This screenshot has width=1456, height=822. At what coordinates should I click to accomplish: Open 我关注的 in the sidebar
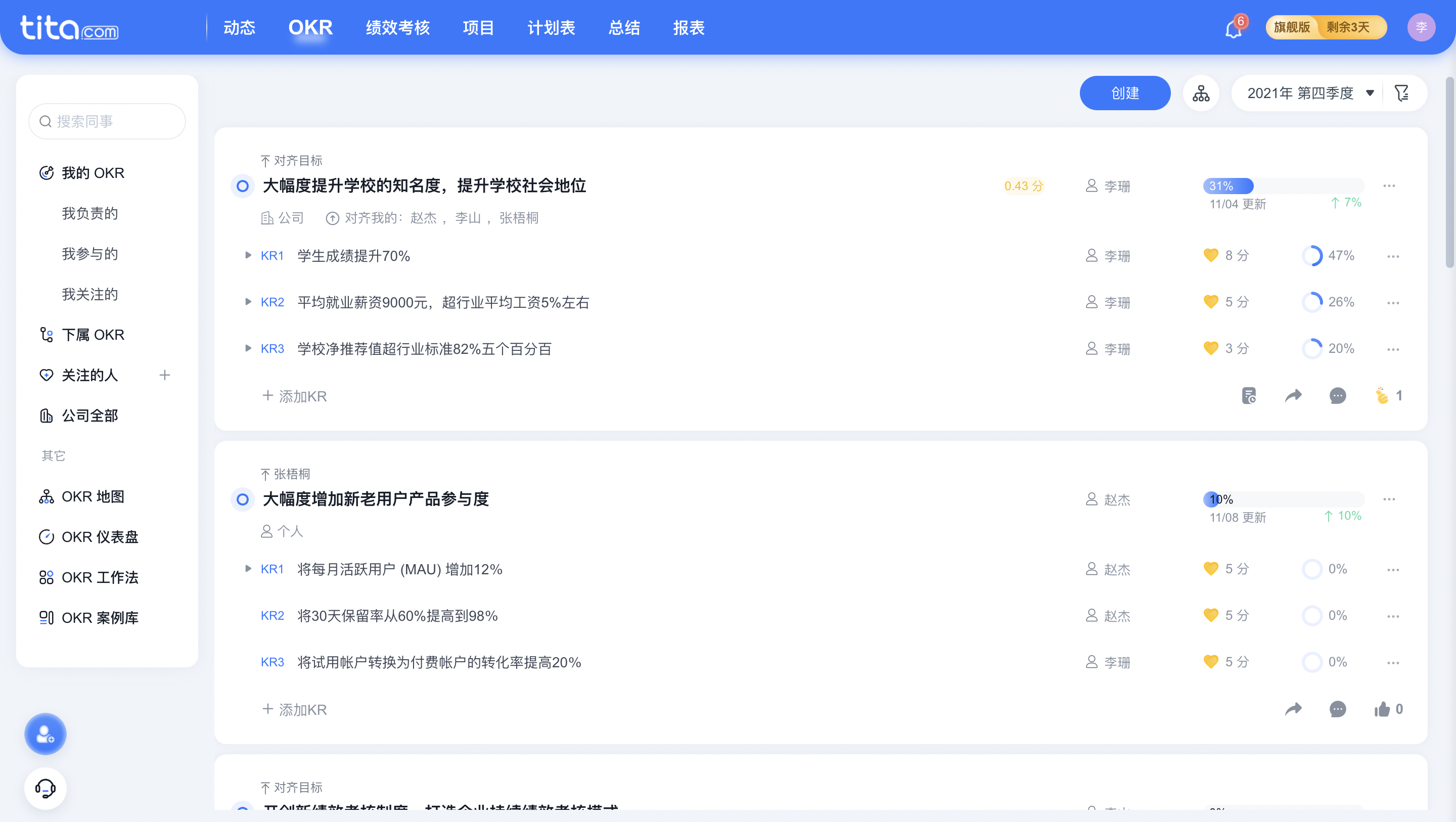[x=90, y=295]
